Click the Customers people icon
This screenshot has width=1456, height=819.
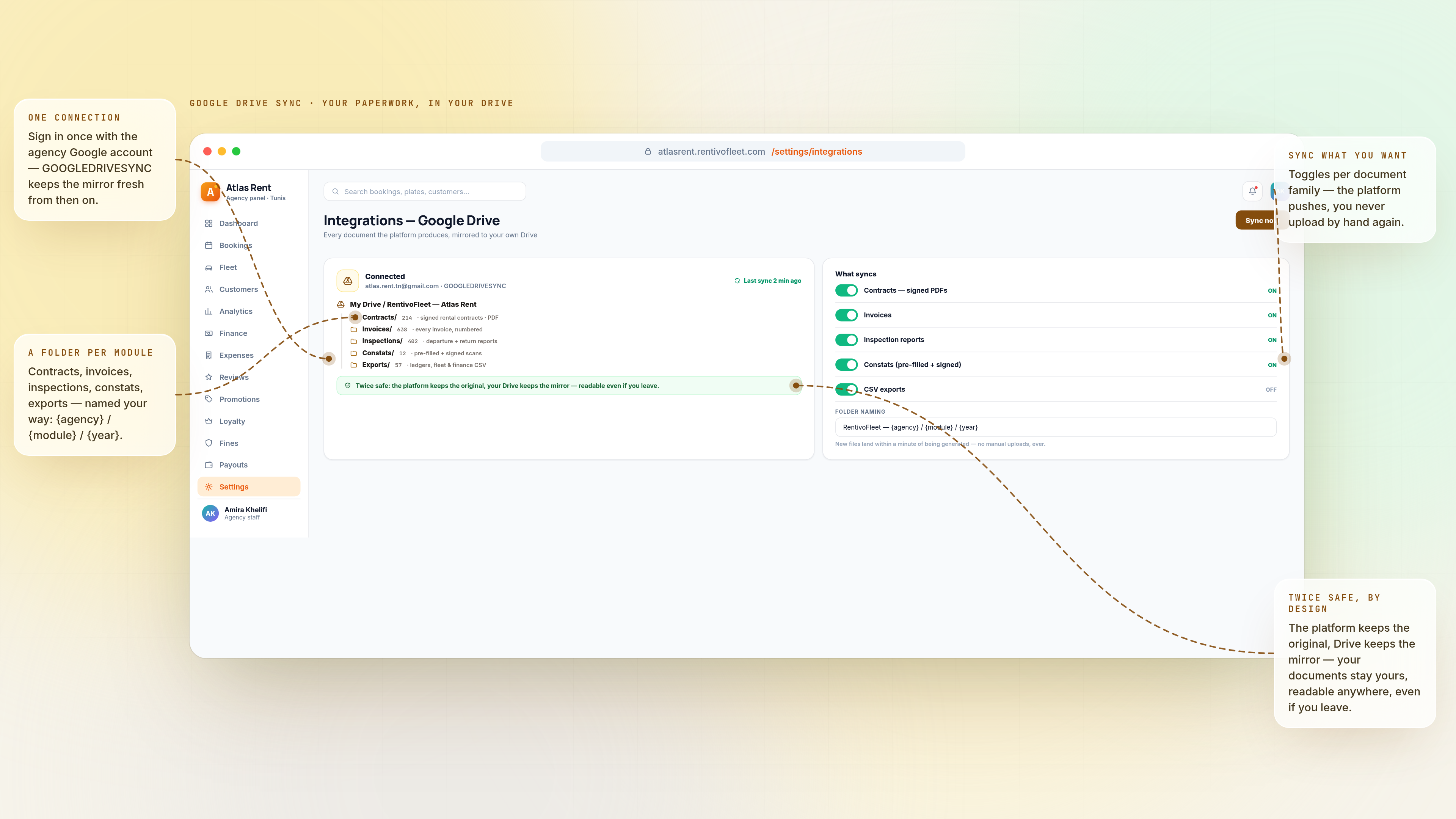(209, 289)
